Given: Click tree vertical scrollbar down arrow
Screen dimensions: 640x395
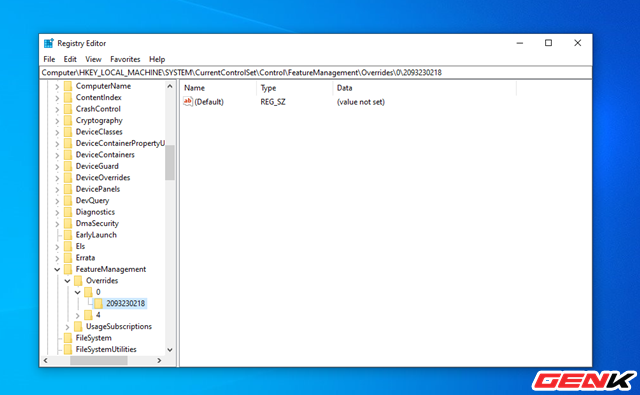Looking at the screenshot, I should (170, 350).
